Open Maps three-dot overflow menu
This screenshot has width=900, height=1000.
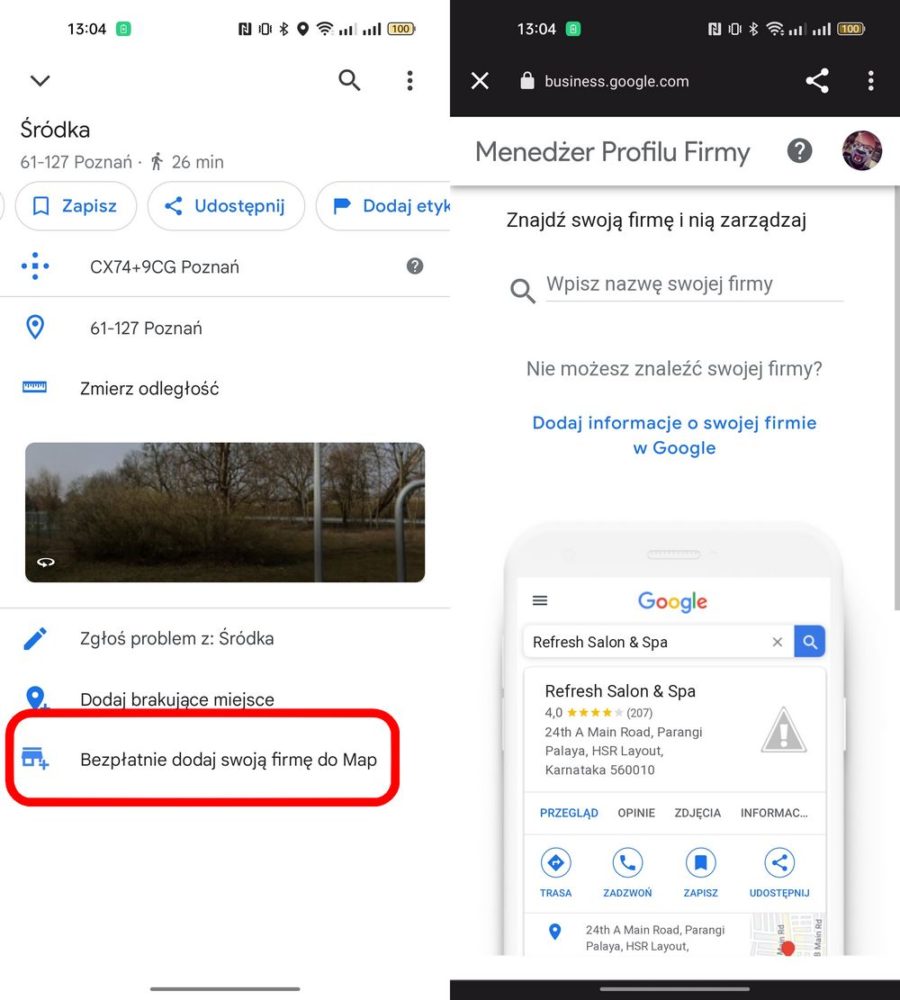(410, 80)
